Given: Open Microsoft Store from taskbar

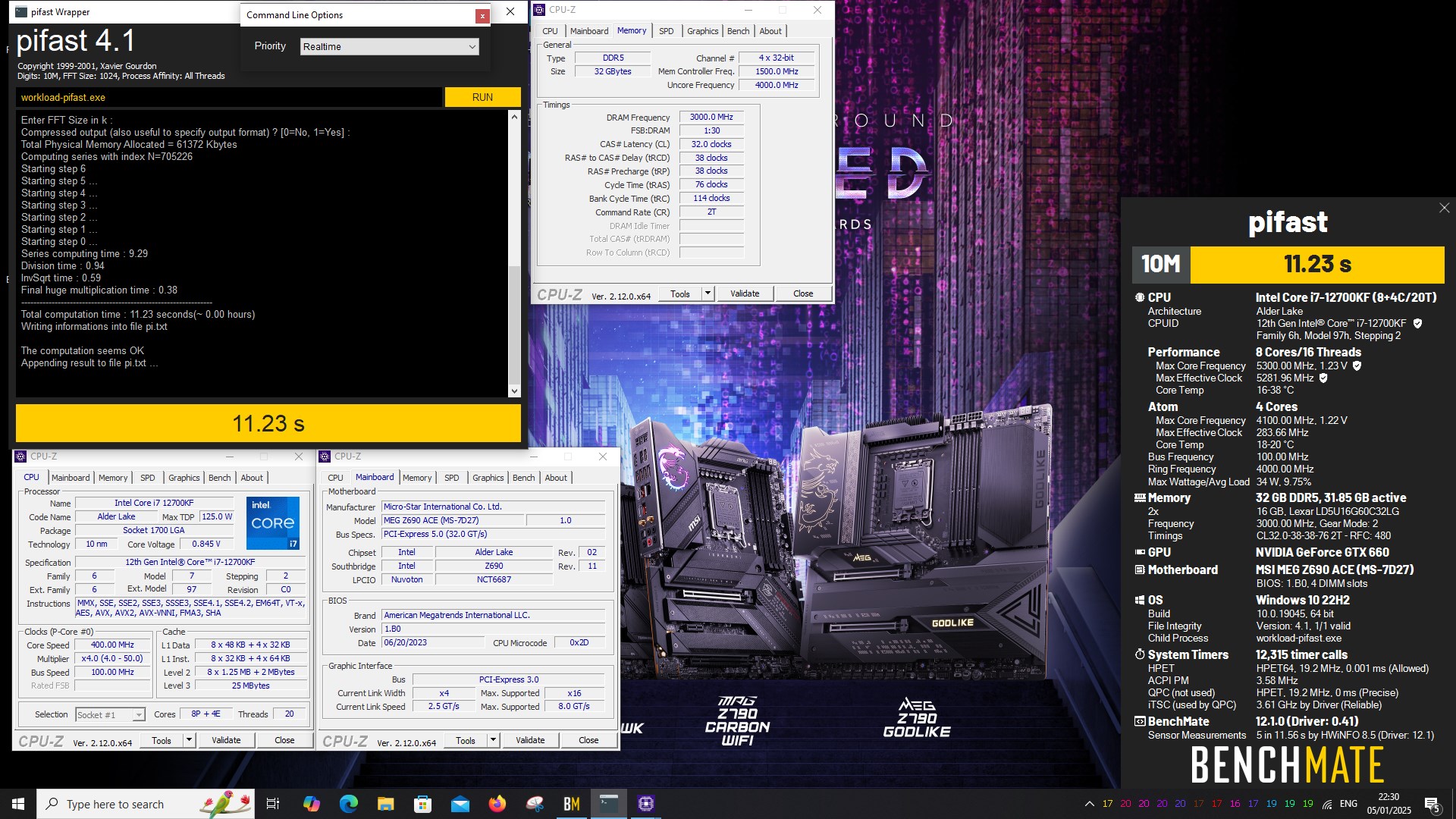Looking at the screenshot, I should [422, 804].
